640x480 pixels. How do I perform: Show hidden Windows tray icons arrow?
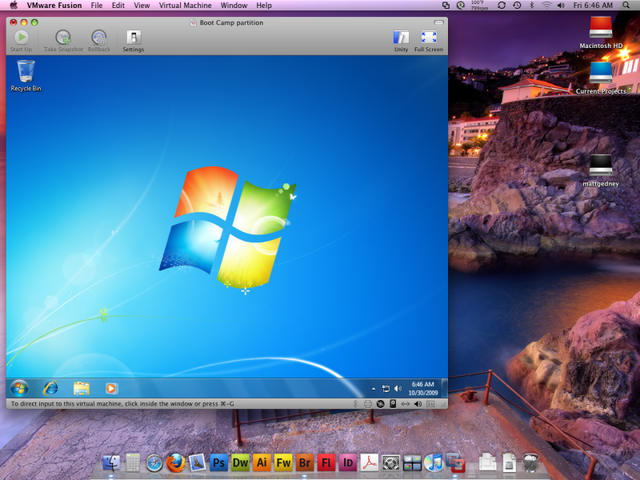click(x=373, y=389)
